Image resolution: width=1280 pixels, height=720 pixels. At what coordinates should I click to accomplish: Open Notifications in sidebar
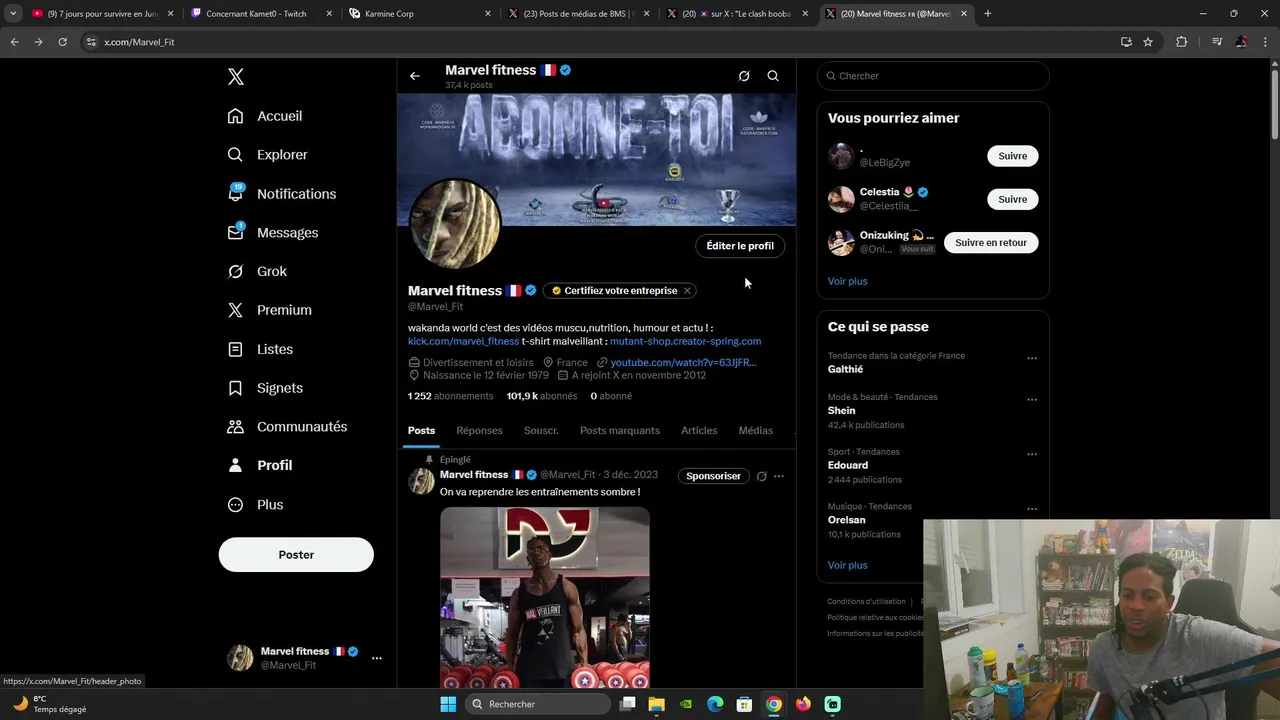click(x=281, y=194)
